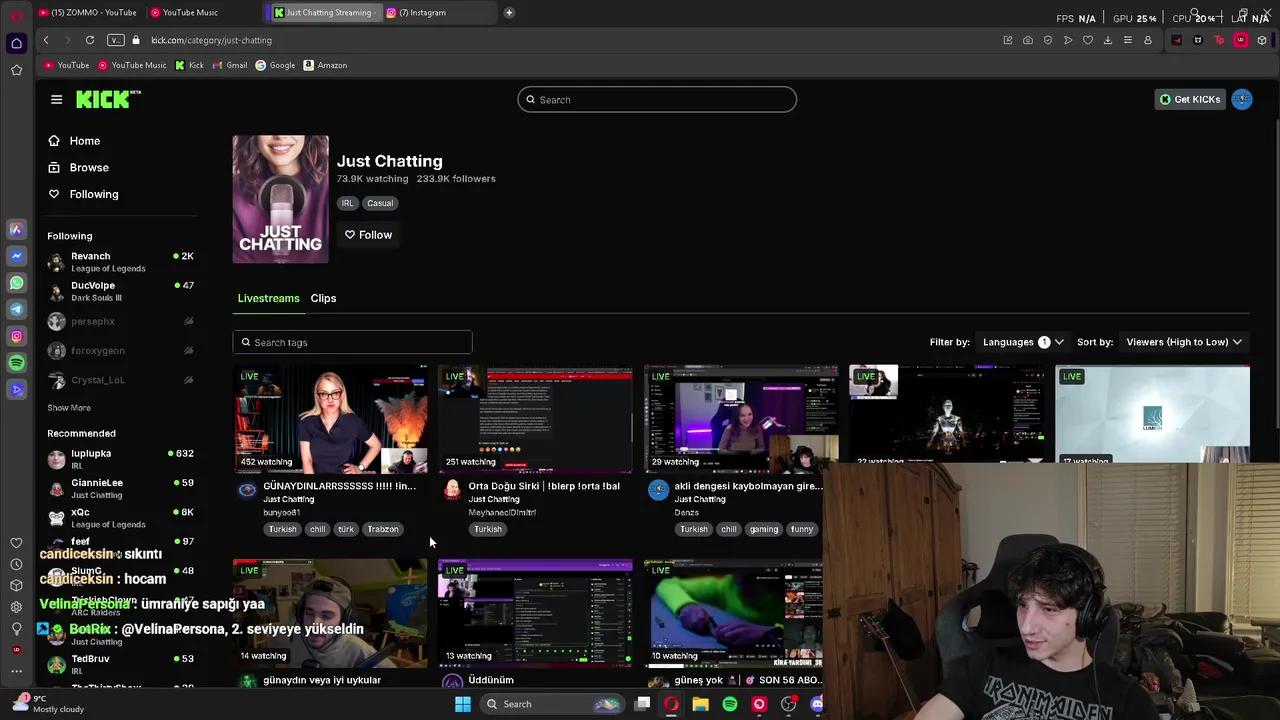Open the Google bookmark
This screenshot has height=720, width=1280.
(275, 65)
